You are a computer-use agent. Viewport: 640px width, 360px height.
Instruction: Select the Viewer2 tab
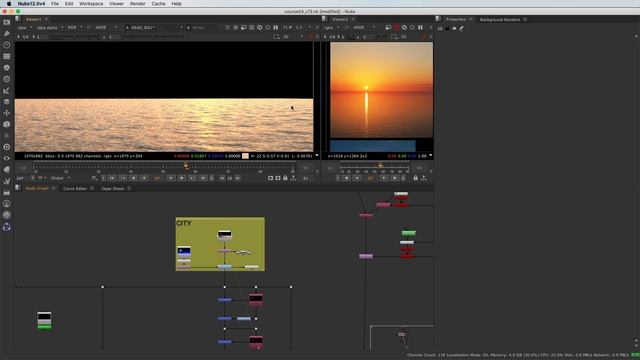tap(340, 19)
